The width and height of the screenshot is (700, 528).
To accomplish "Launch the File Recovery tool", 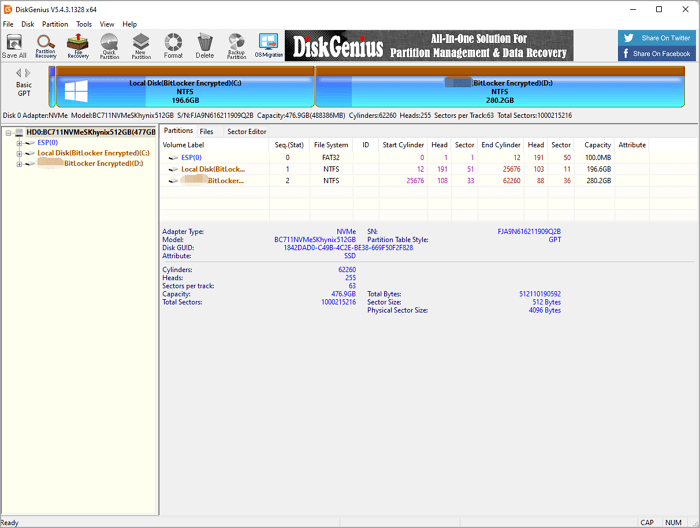I will tap(78, 45).
